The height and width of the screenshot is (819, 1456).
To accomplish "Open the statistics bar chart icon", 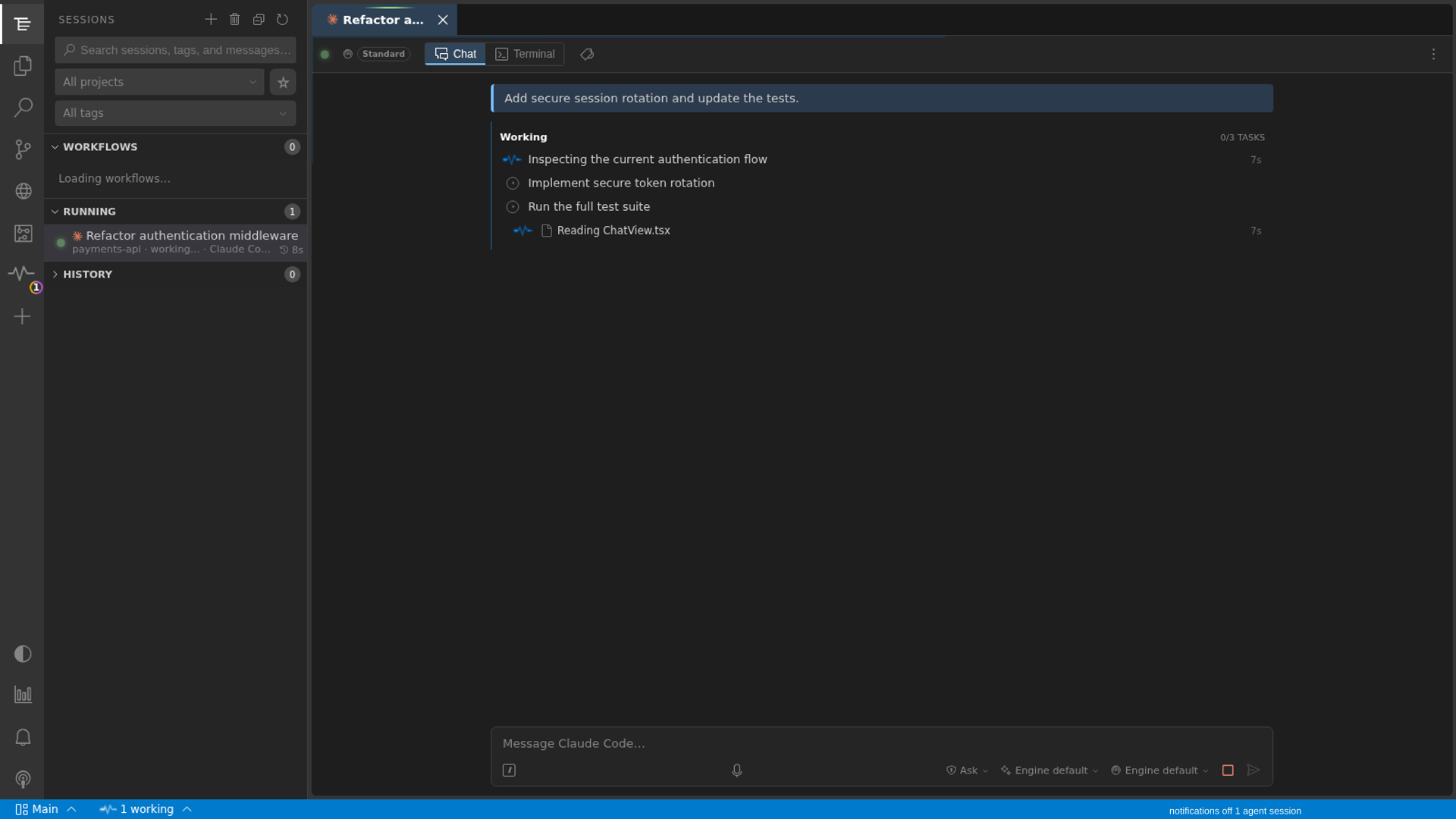I will click(x=23, y=695).
